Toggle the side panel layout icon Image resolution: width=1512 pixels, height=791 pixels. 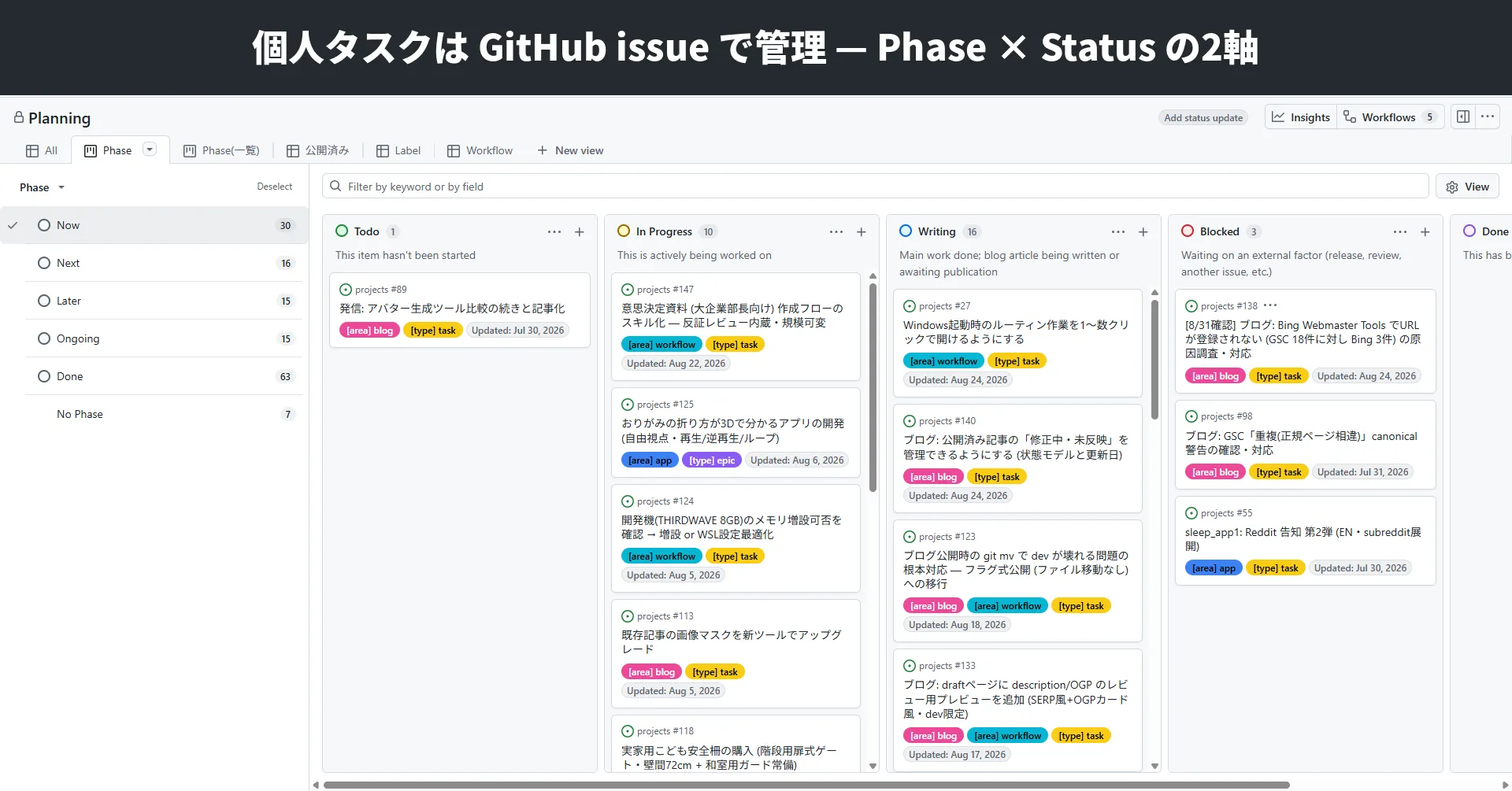tap(1463, 116)
